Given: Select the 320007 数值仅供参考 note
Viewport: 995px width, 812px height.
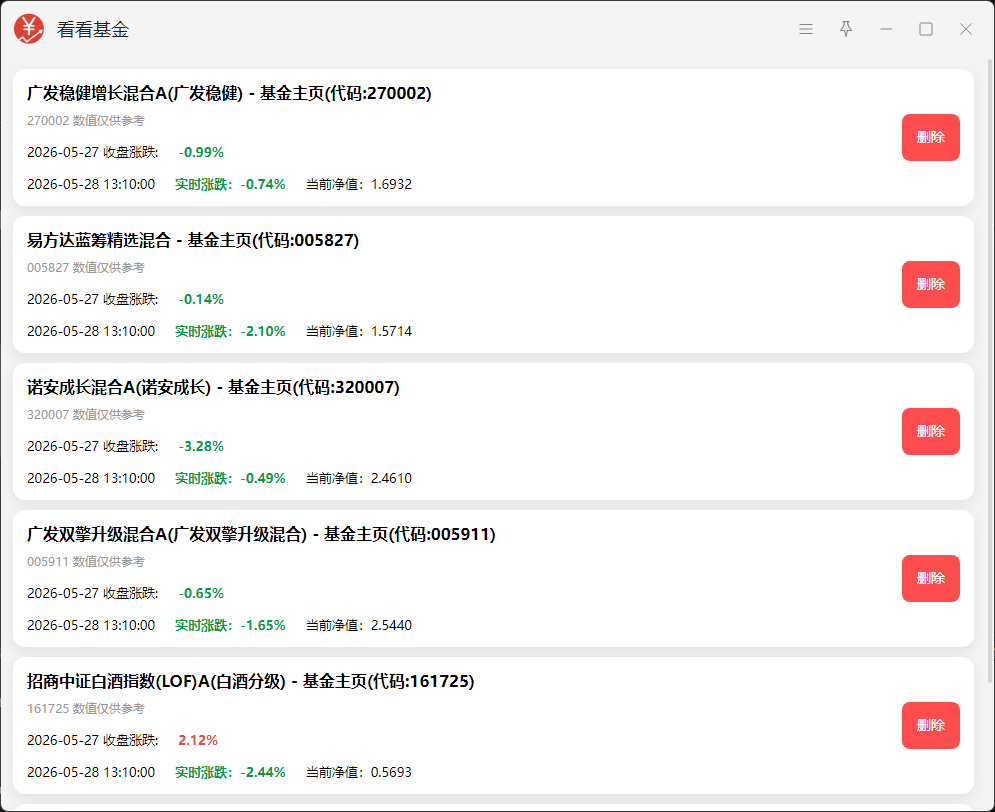Looking at the screenshot, I should (86, 415).
